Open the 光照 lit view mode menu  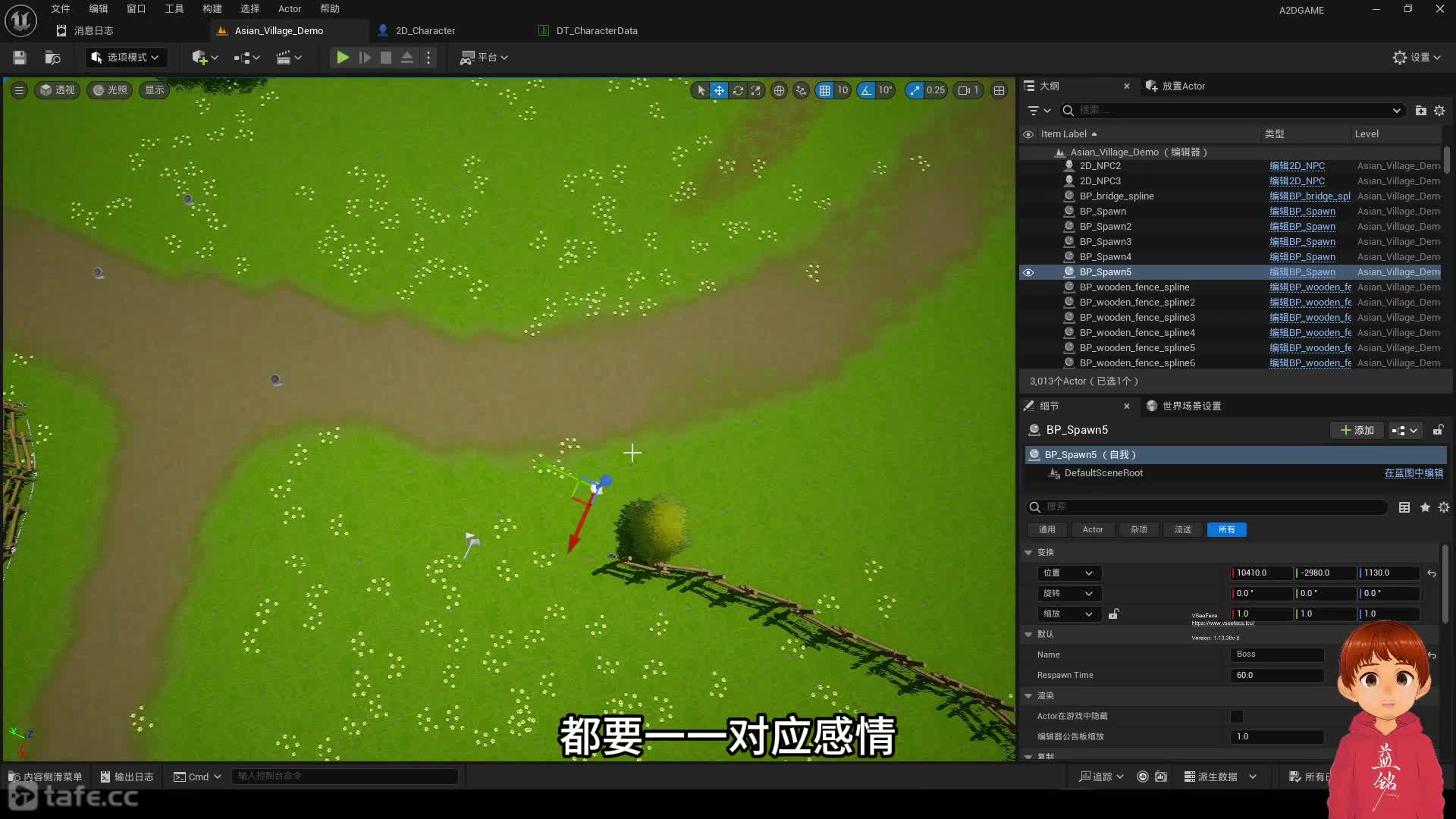coord(110,90)
